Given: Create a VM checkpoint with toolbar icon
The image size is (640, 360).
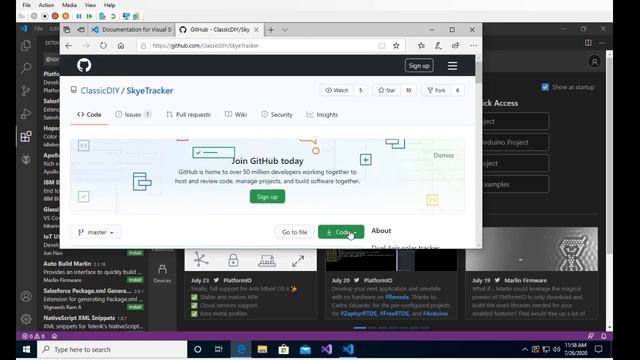Looking at the screenshot, I should [x=102, y=16].
